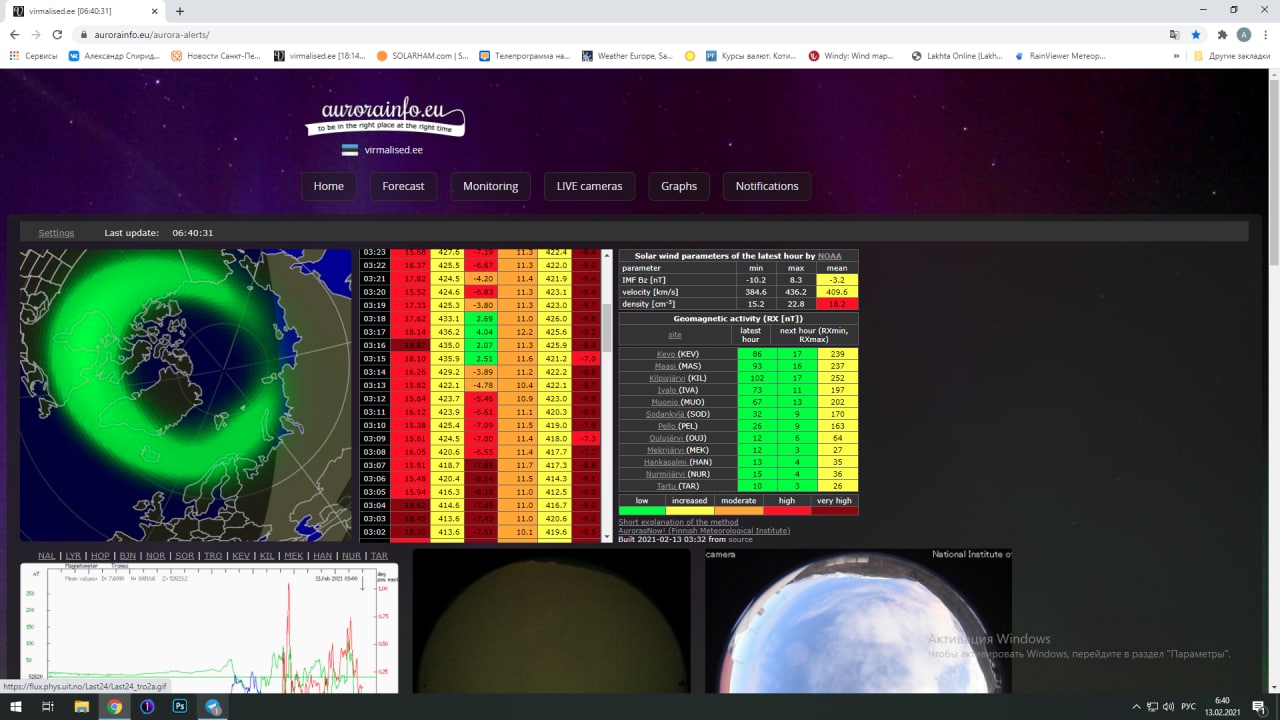The image size is (1280, 720).
Task: Open the Settings link
Action: pos(56,233)
